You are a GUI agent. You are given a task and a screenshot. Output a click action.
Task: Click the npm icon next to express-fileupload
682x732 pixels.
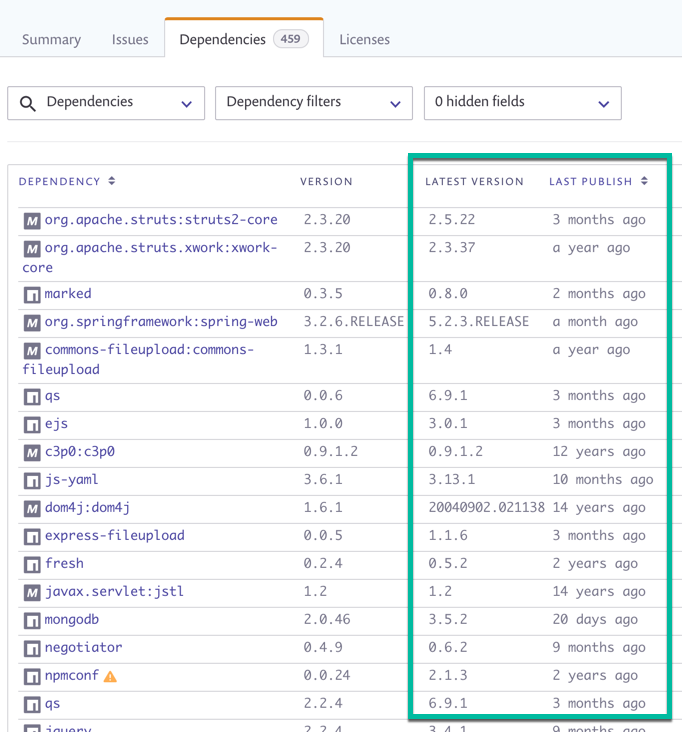32,537
